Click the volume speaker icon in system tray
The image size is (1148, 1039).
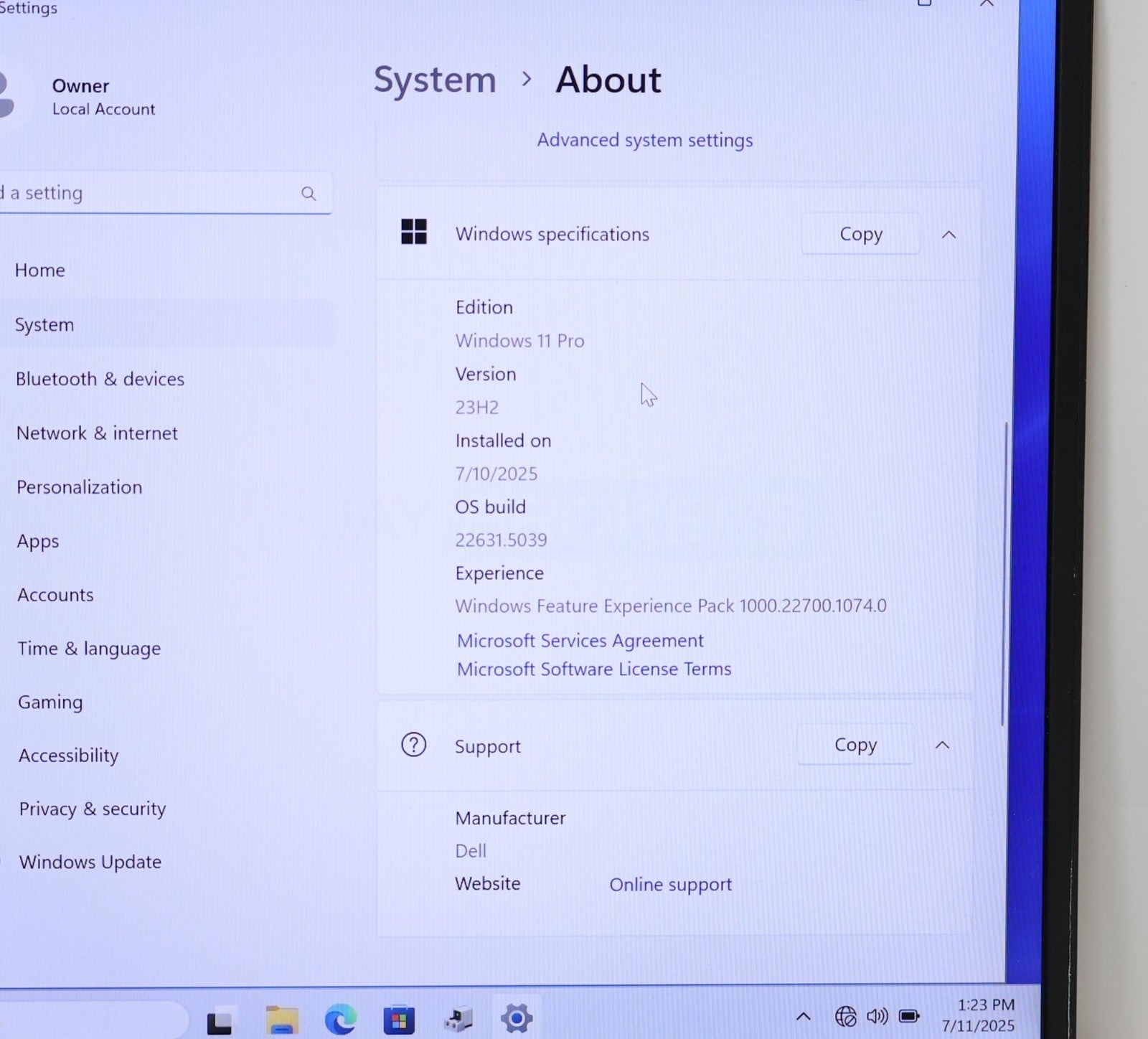tap(877, 1016)
